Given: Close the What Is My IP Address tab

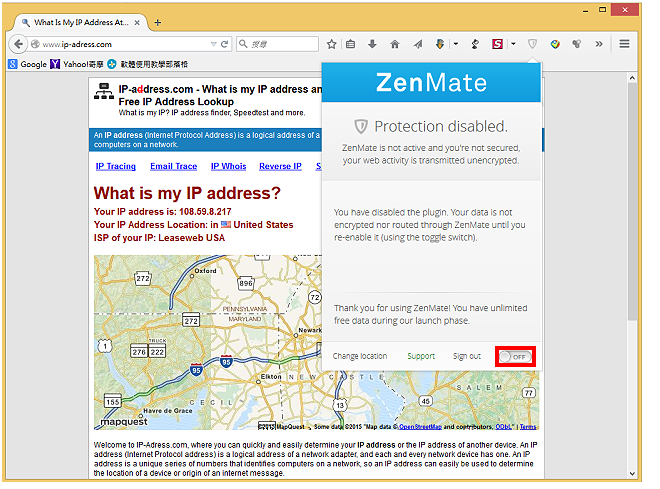Looking at the screenshot, I should pos(137,23).
